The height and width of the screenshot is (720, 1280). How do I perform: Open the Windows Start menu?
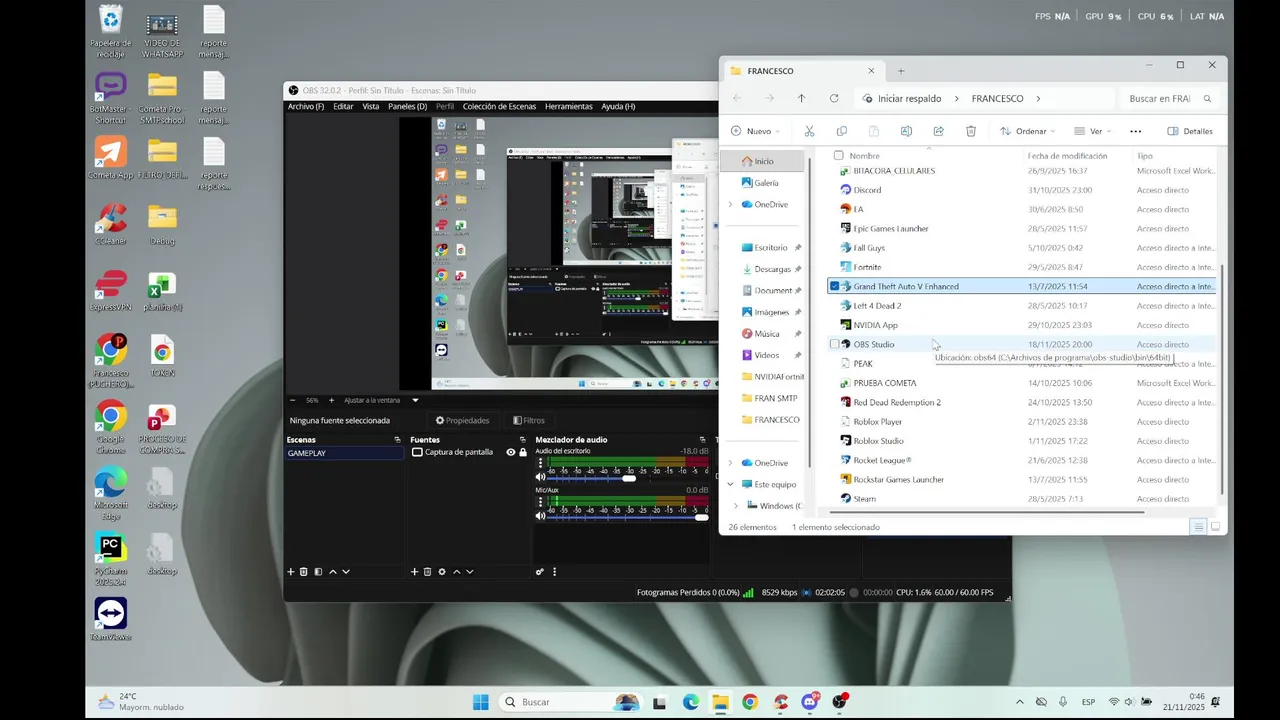[480, 702]
